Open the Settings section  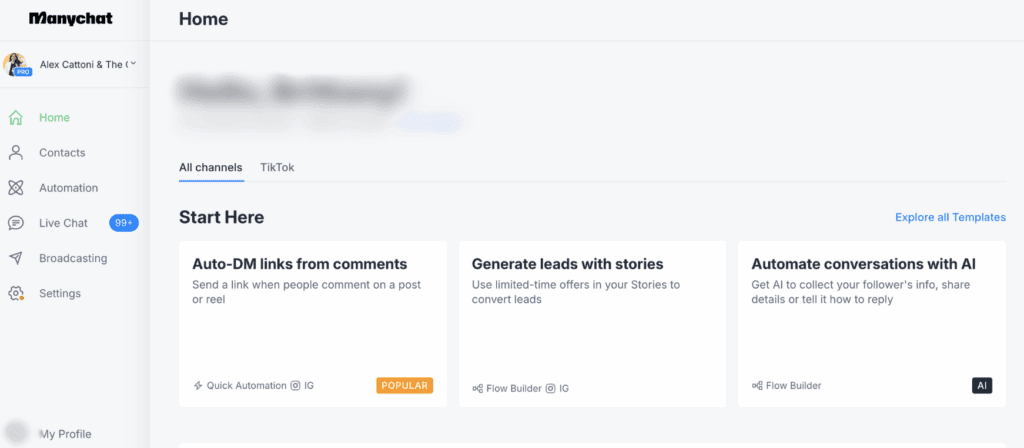[60, 294]
